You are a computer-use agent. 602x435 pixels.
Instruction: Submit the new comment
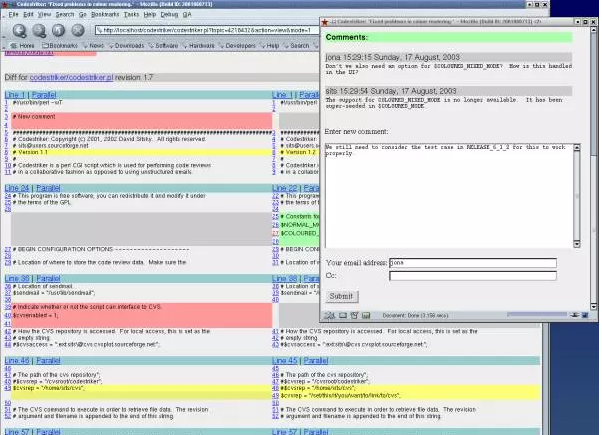pos(341,296)
